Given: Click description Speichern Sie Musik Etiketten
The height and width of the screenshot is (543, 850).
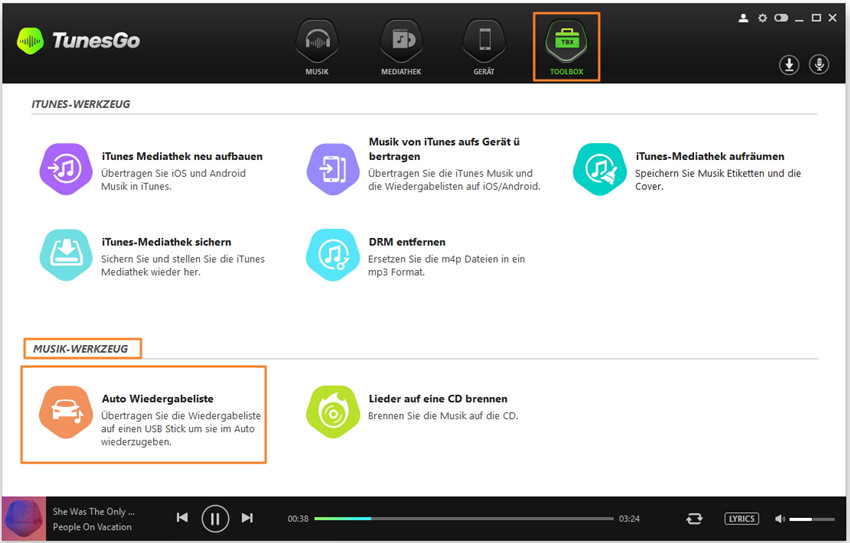Looking at the screenshot, I should click(718, 179).
